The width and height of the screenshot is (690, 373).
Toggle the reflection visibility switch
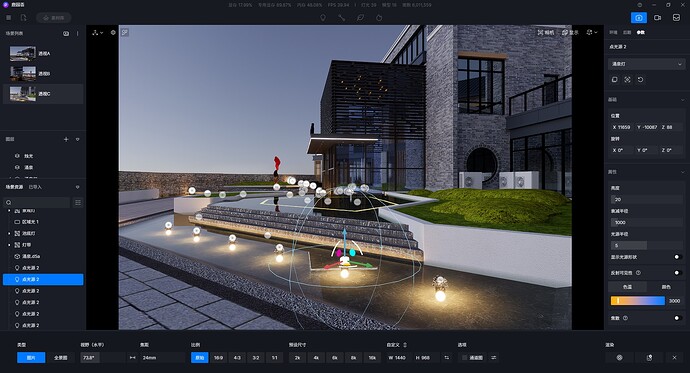pos(678,273)
